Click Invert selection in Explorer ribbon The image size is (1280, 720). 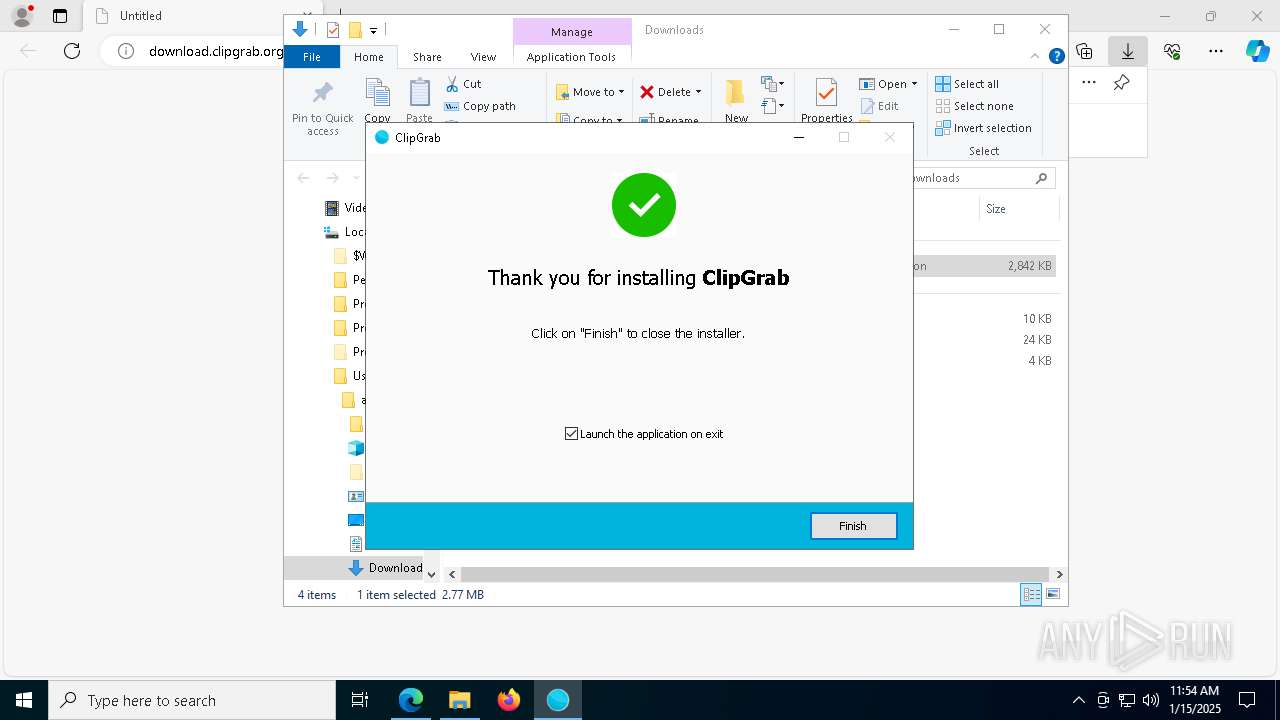click(x=984, y=128)
